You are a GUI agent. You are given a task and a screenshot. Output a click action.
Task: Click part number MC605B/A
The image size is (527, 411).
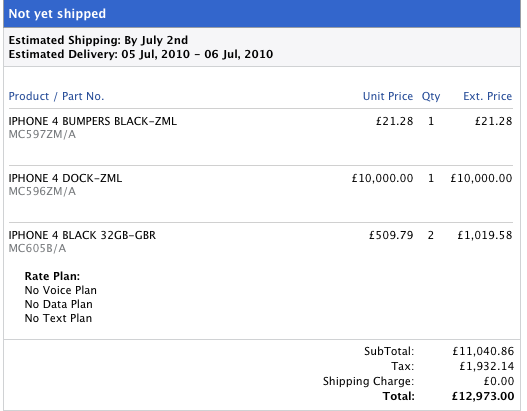tap(37, 248)
